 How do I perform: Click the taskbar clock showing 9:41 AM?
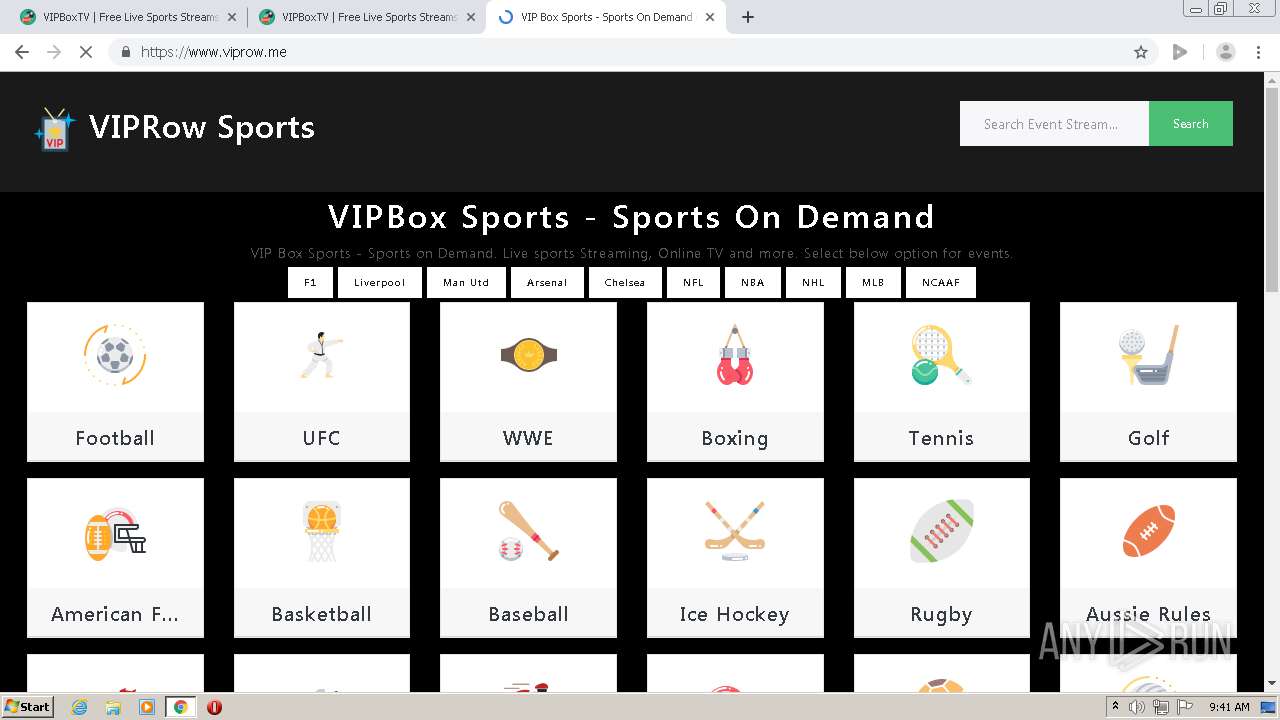[x=1229, y=707]
